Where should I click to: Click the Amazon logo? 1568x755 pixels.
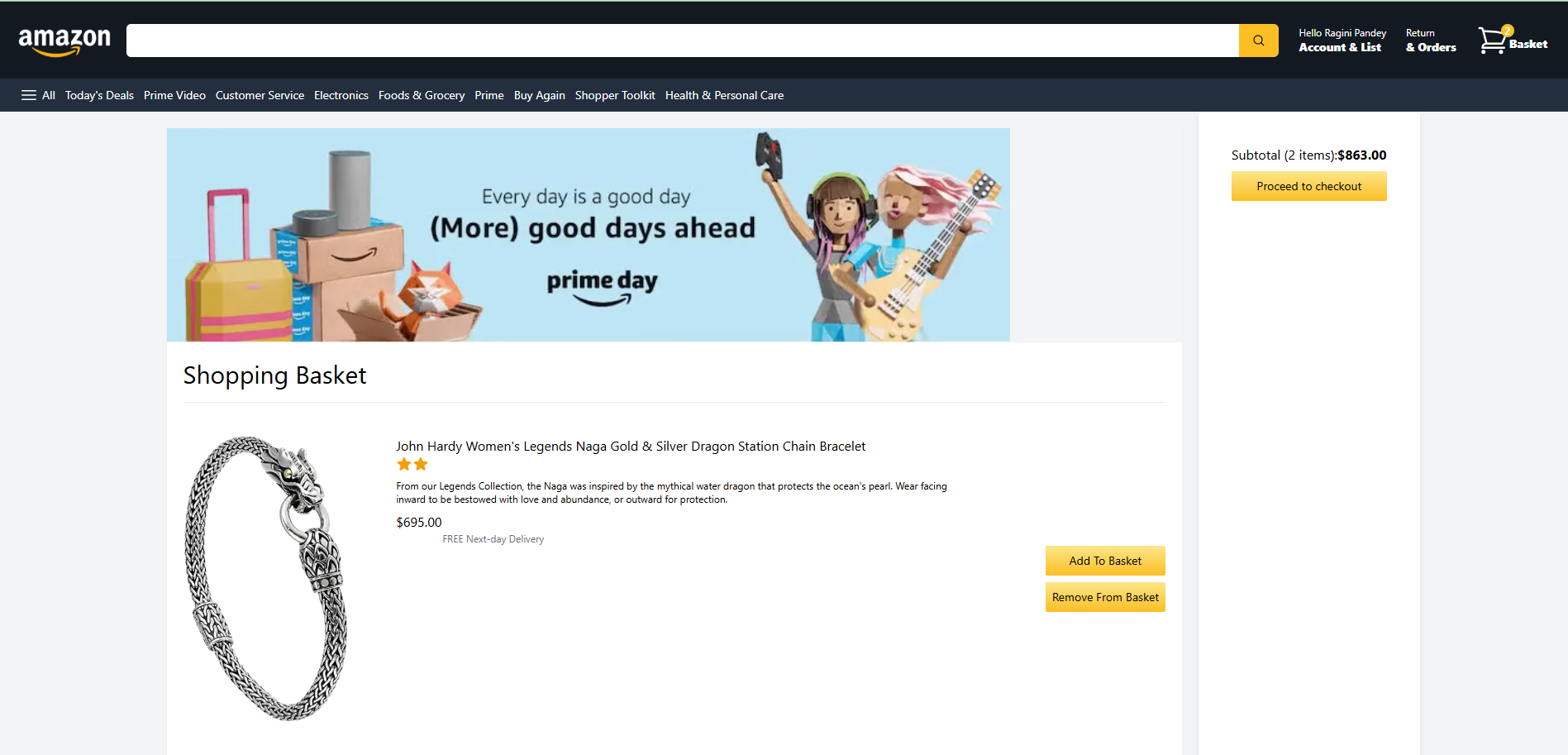click(64, 41)
